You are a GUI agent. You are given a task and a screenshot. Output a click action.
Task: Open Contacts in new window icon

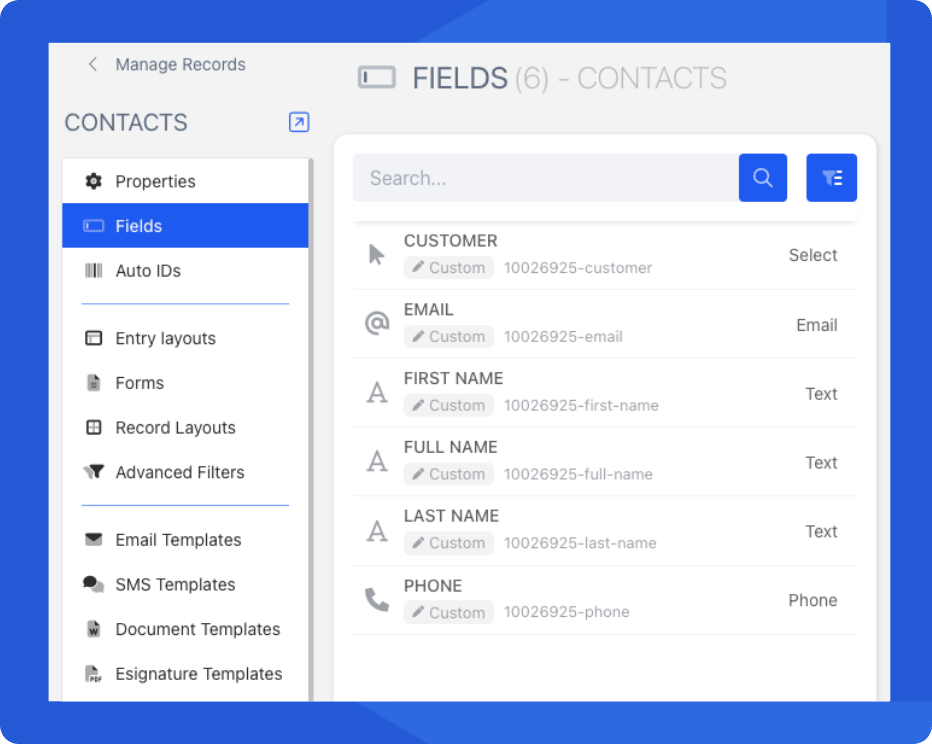pyautogui.click(x=299, y=122)
